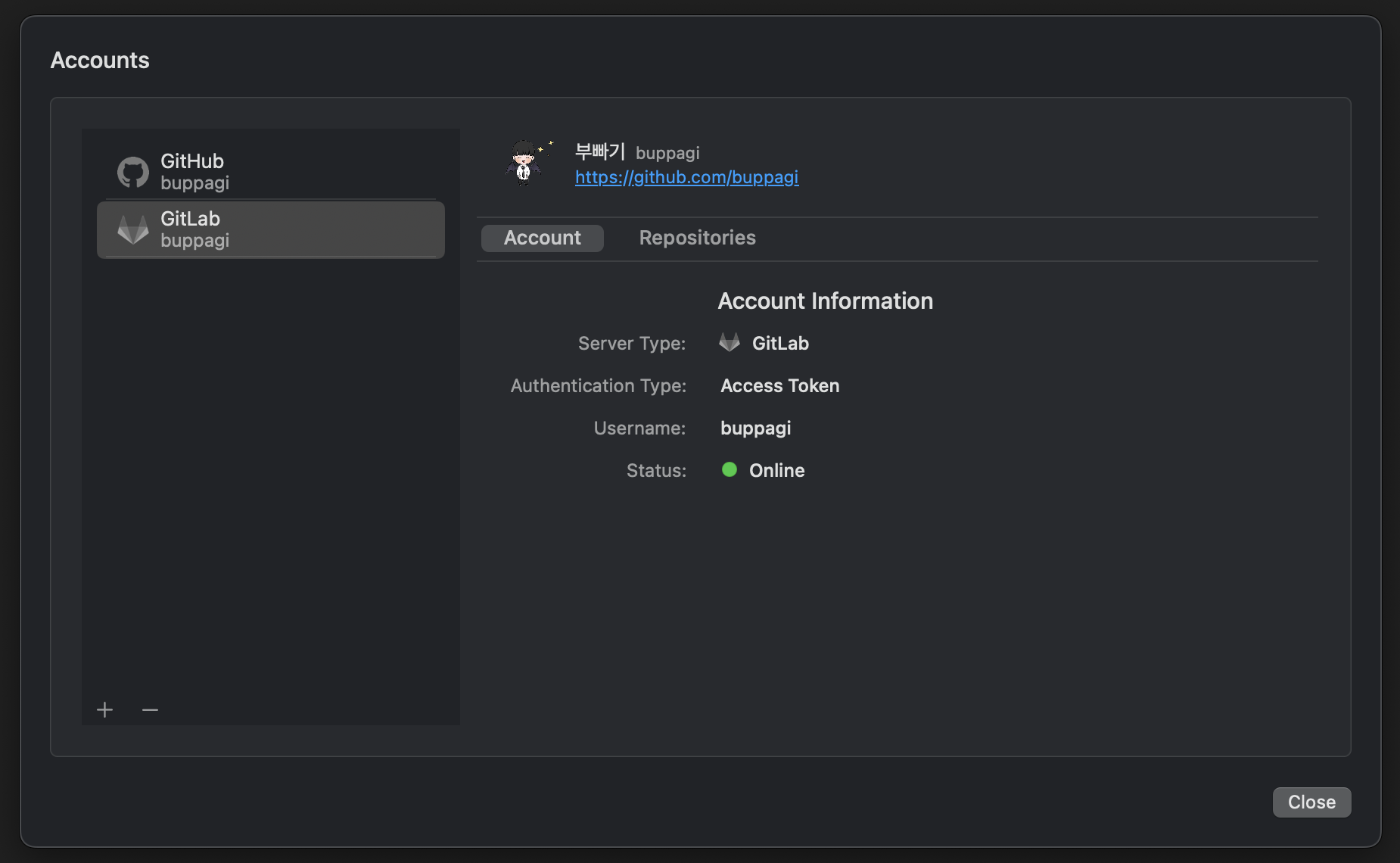Click the GitHub octocat icon in account list

click(x=133, y=173)
